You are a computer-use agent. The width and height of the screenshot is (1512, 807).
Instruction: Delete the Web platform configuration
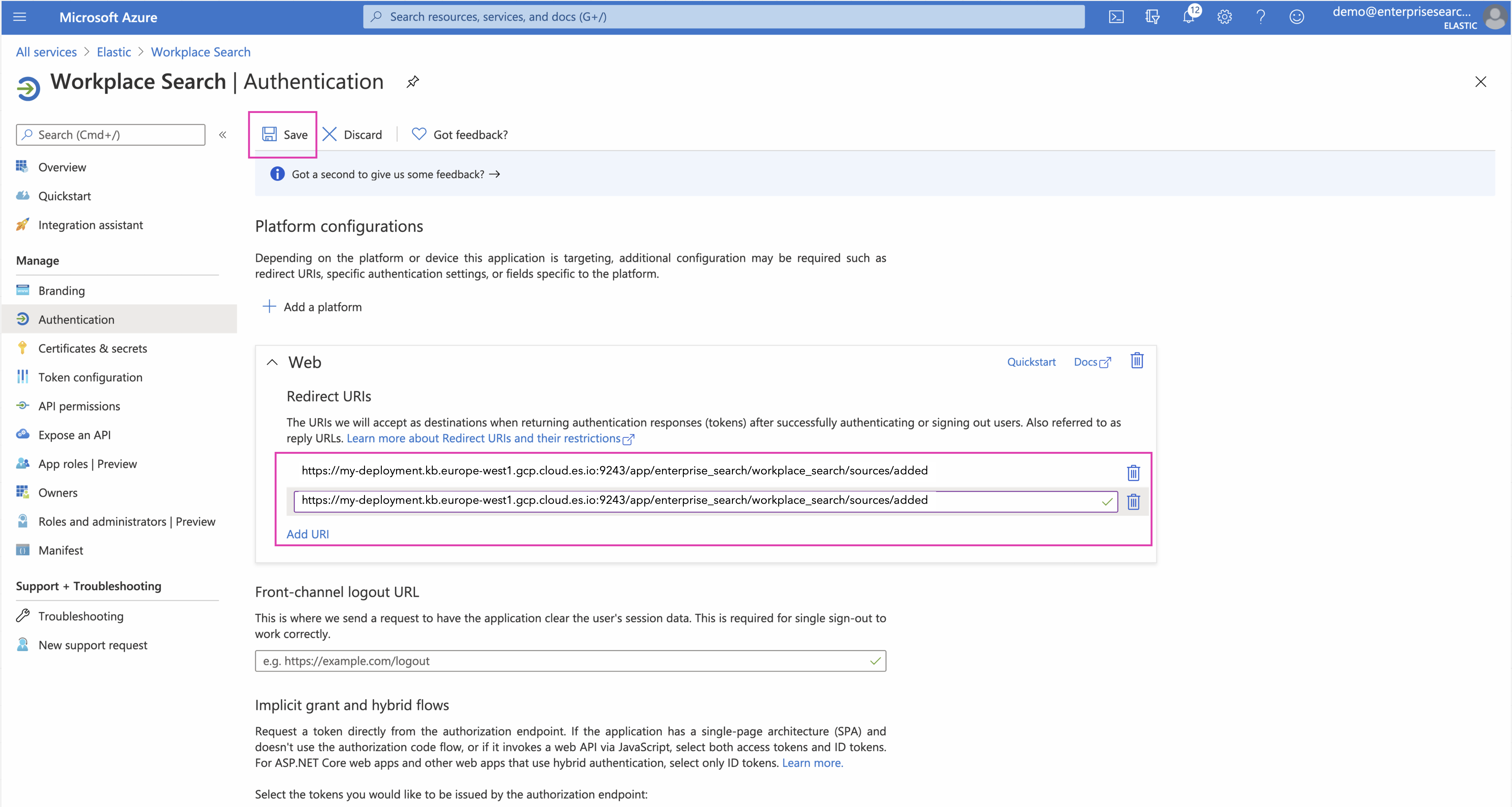click(1137, 361)
